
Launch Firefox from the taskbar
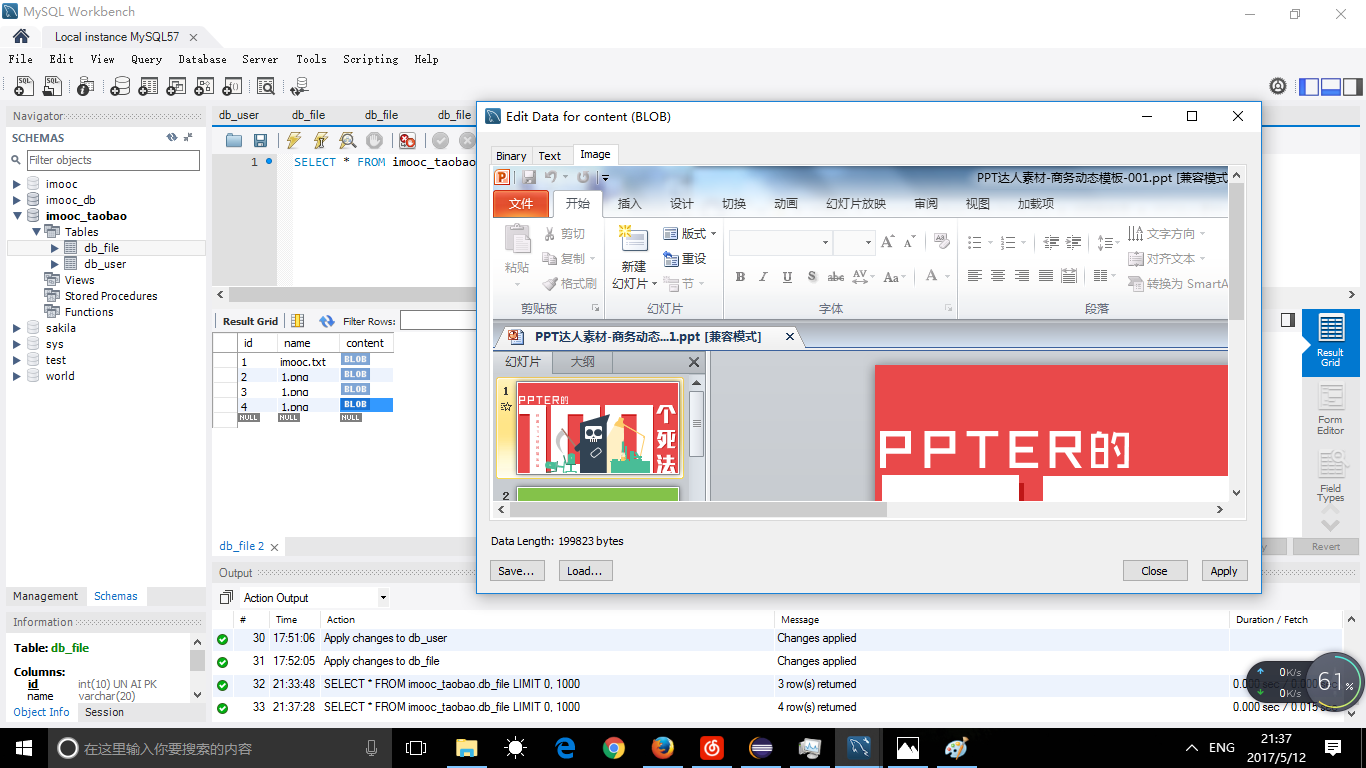point(662,747)
